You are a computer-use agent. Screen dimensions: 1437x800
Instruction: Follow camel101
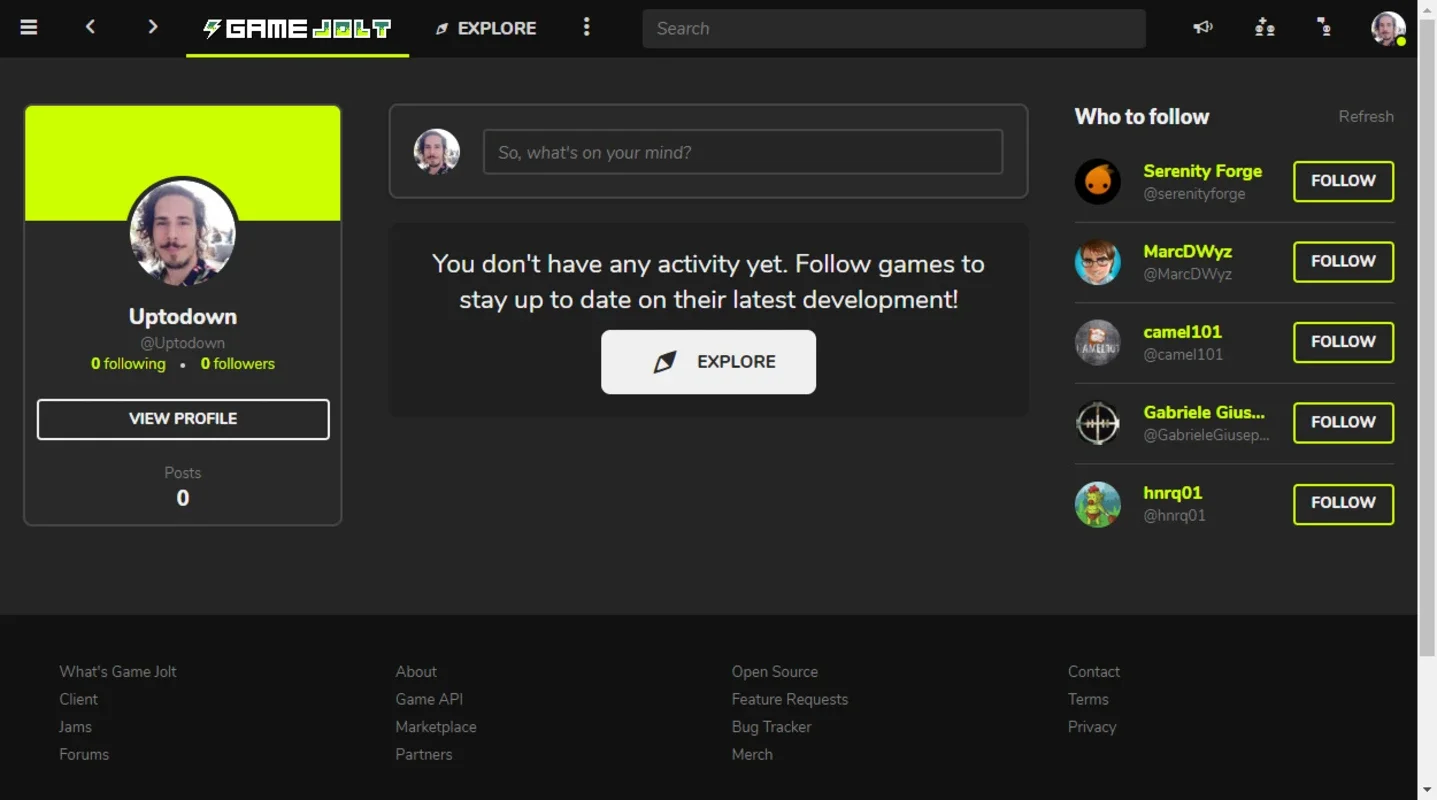tap(1343, 342)
